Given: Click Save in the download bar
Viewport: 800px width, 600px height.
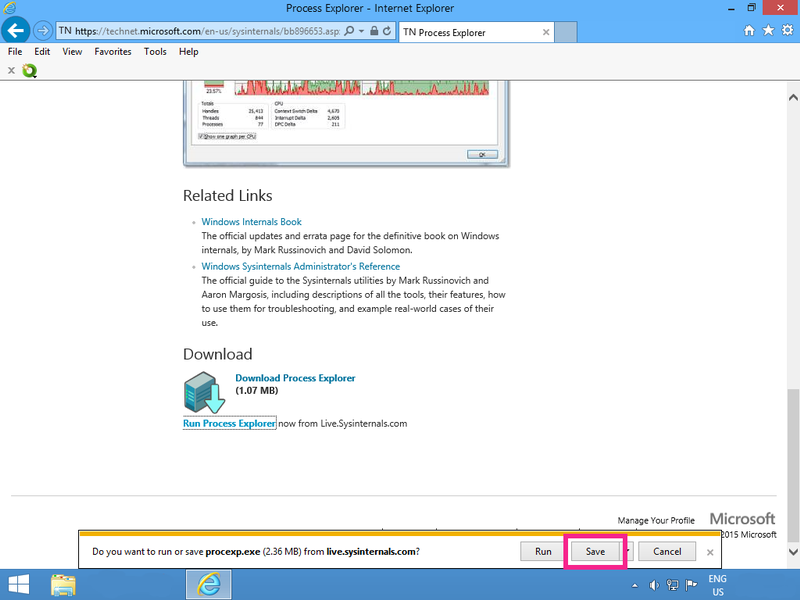Looking at the screenshot, I should [595, 552].
